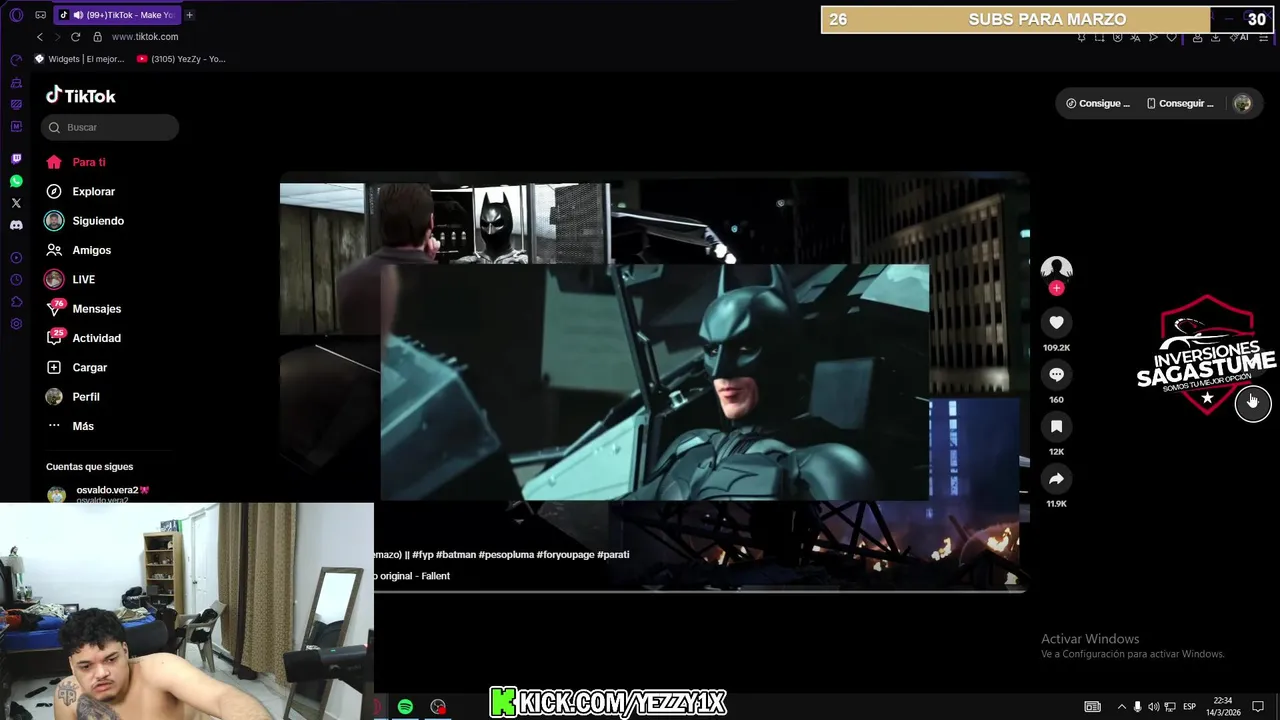
Task: Like the video with heart icon
Action: pyautogui.click(x=1056, y=322)
